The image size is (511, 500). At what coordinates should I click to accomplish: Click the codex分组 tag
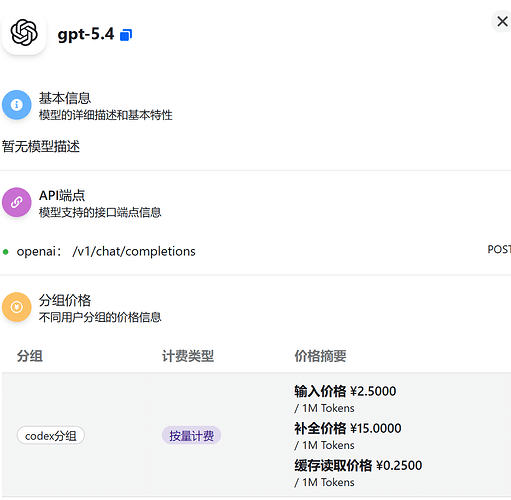tap(51, 435)
